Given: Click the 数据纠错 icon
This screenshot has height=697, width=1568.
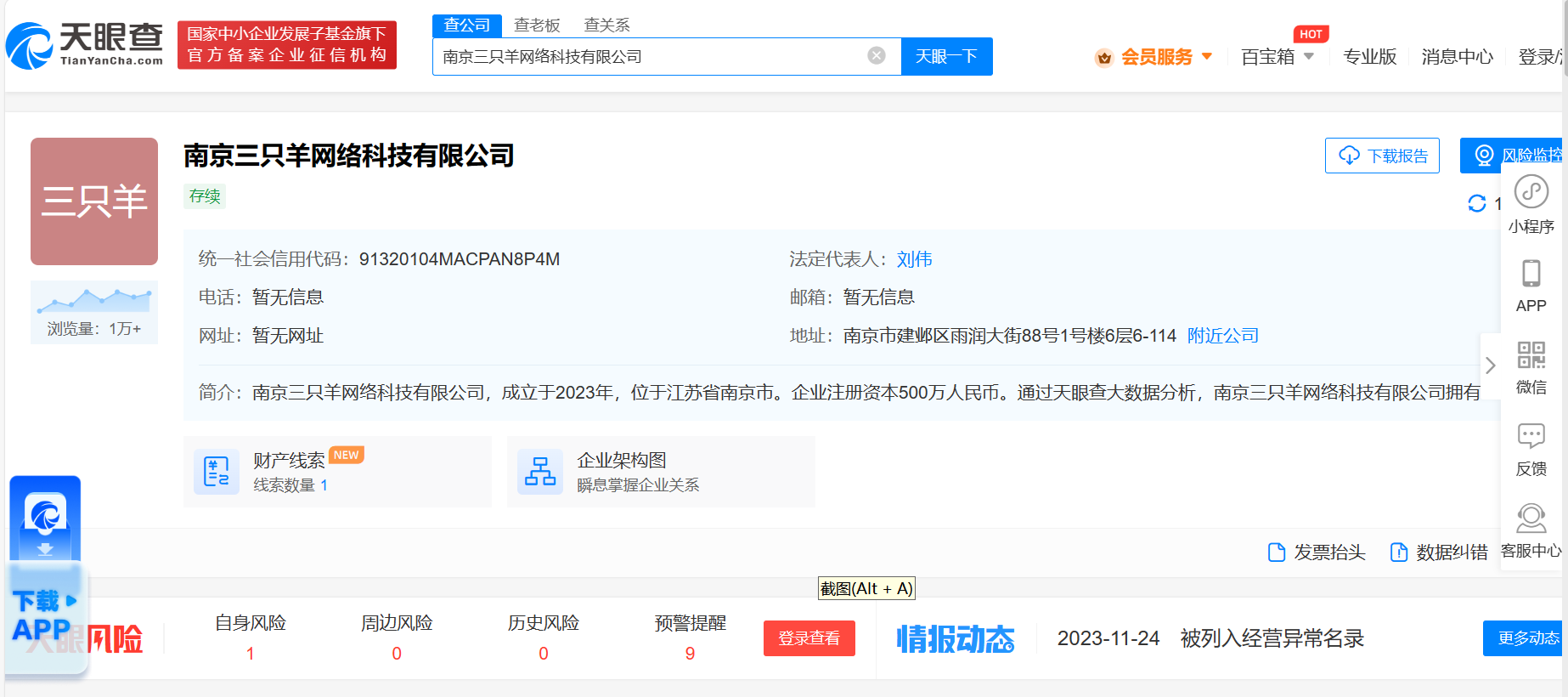Looking at the screenshot, I should click(1398, 552).
